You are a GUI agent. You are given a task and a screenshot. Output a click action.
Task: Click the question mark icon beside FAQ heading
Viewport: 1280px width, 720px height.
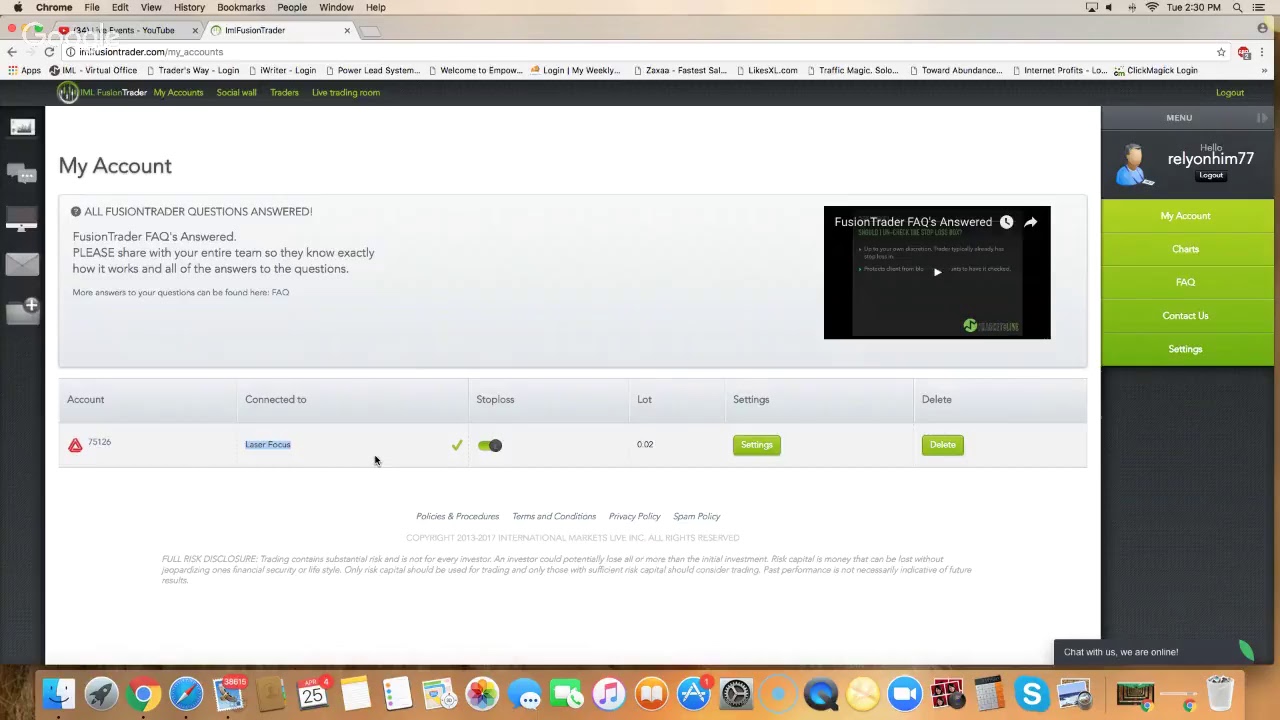pos(76,211)
